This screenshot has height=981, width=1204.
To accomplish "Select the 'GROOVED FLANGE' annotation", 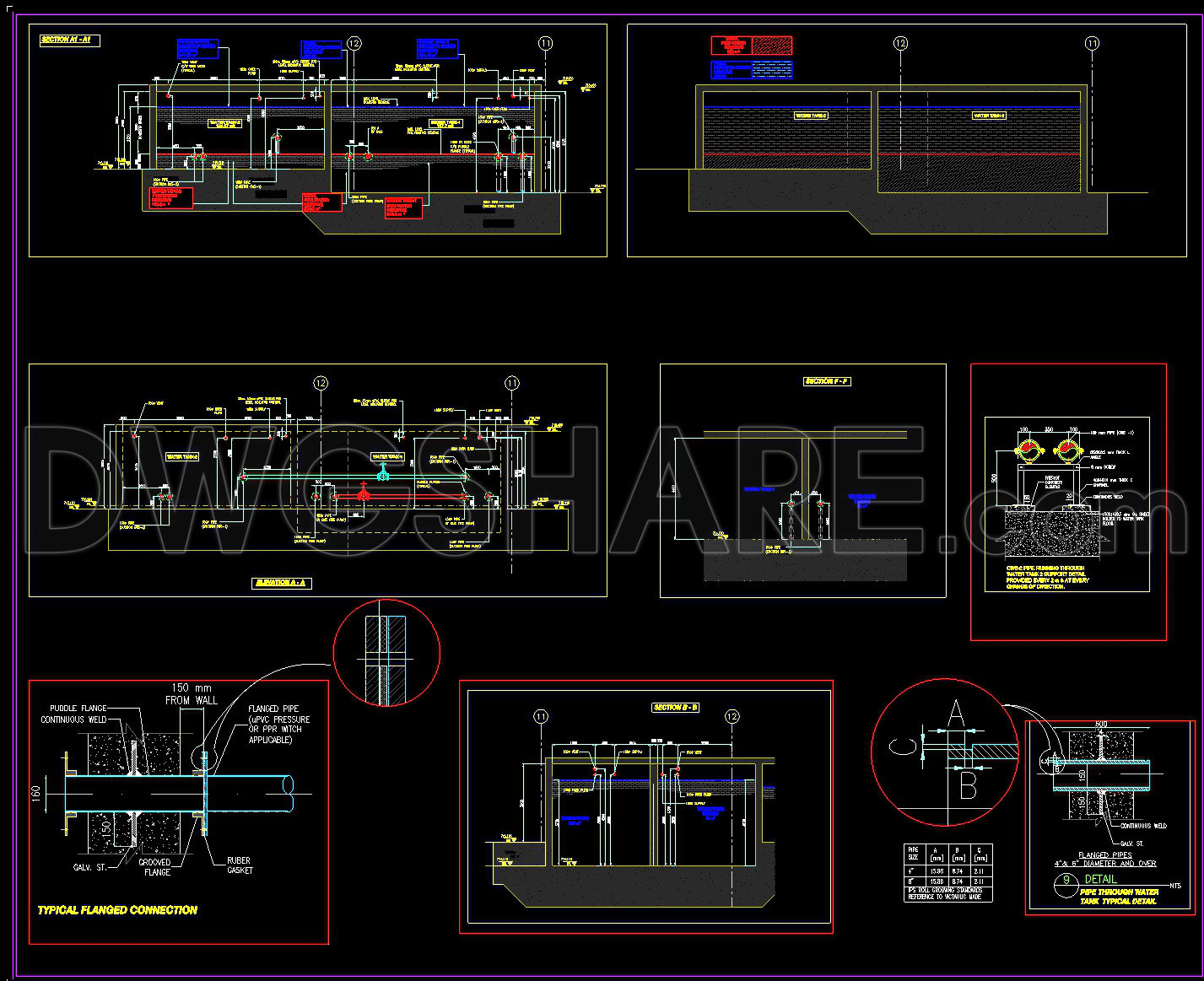I will tap(154, 867).
